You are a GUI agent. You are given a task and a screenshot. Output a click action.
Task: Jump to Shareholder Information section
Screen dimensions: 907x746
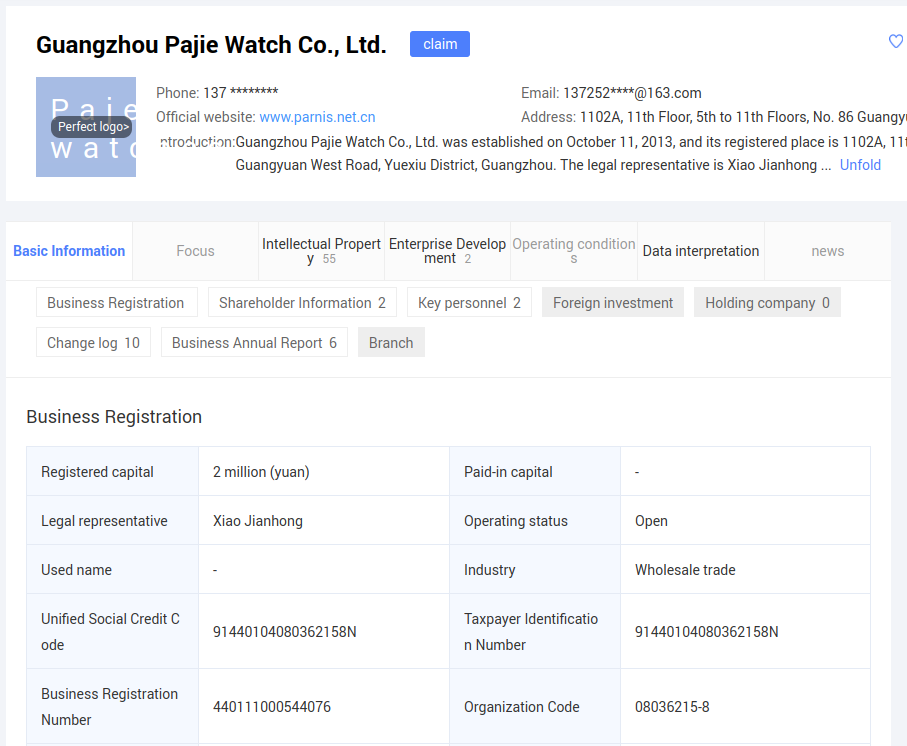302,303
